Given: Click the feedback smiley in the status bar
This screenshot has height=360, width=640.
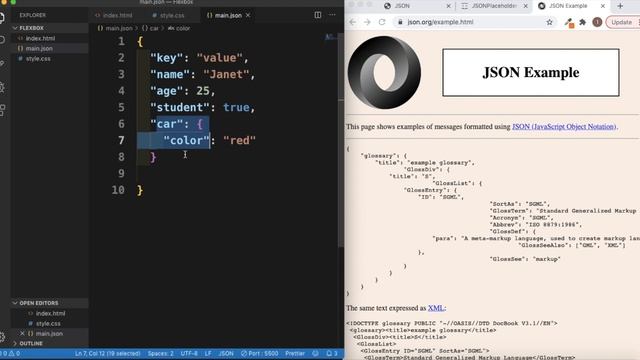Looking at the screenshot, I should pyautogui.click(x=315, y=353).
